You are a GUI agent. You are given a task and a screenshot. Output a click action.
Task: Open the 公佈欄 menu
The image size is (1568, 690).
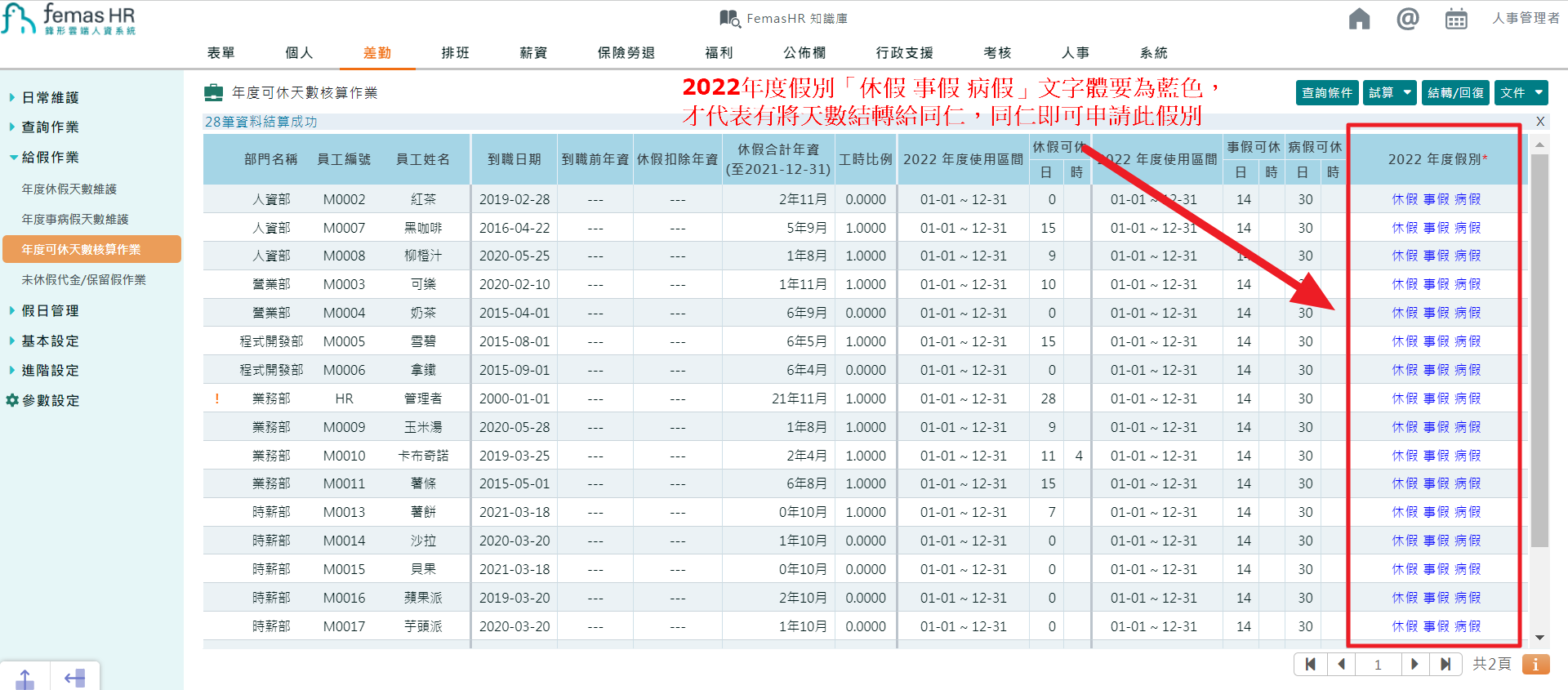tap(804, 52)
